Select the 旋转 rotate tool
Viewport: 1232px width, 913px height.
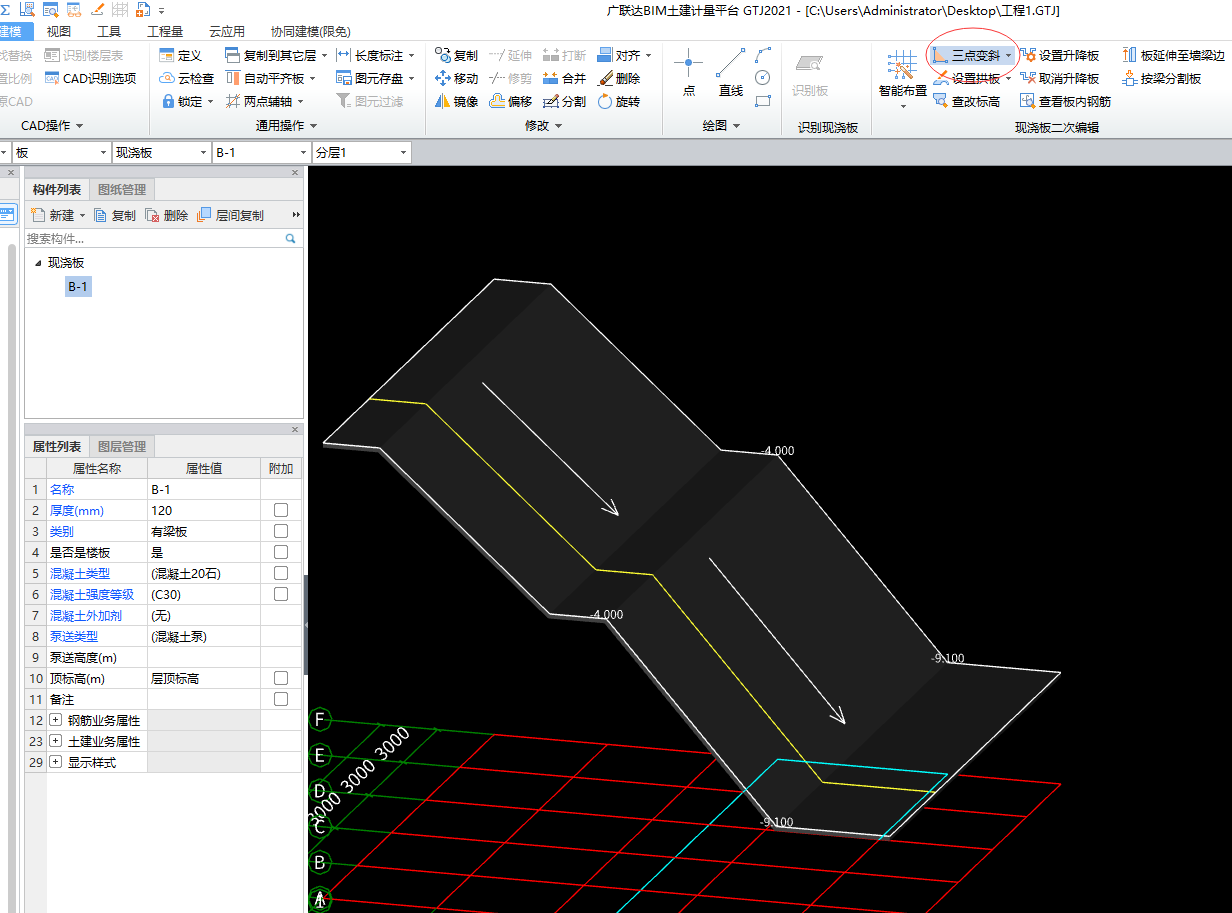pos(618,101)
